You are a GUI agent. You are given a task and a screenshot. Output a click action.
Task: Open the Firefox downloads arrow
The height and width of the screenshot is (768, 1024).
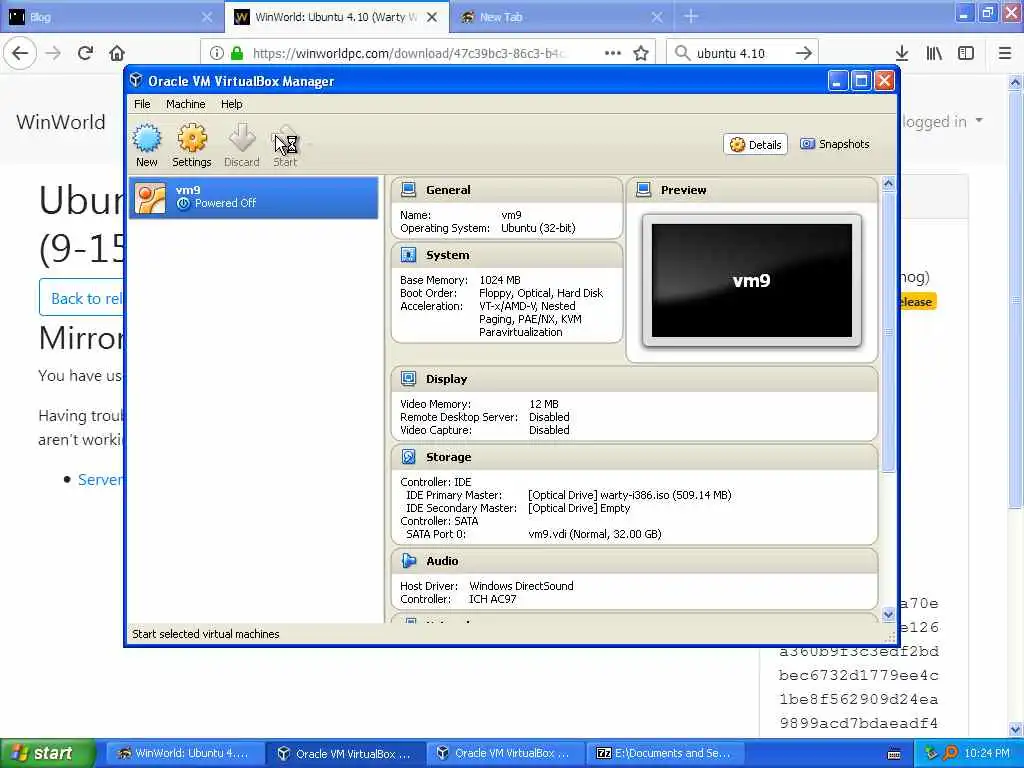point(902,53)
